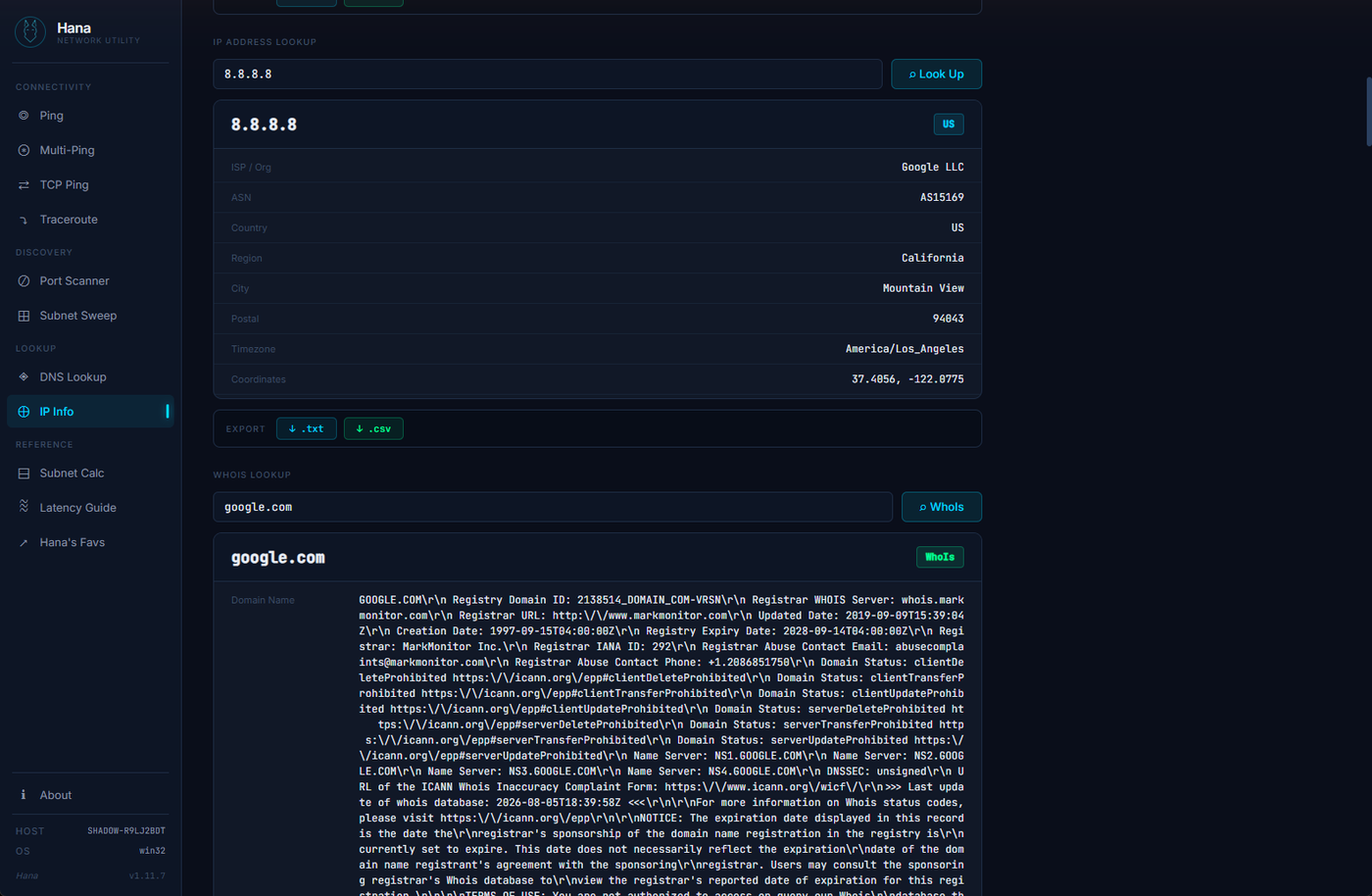1372x896 pixels.
Task: Click the Google LLC value
Action: (x=932, y=168)
